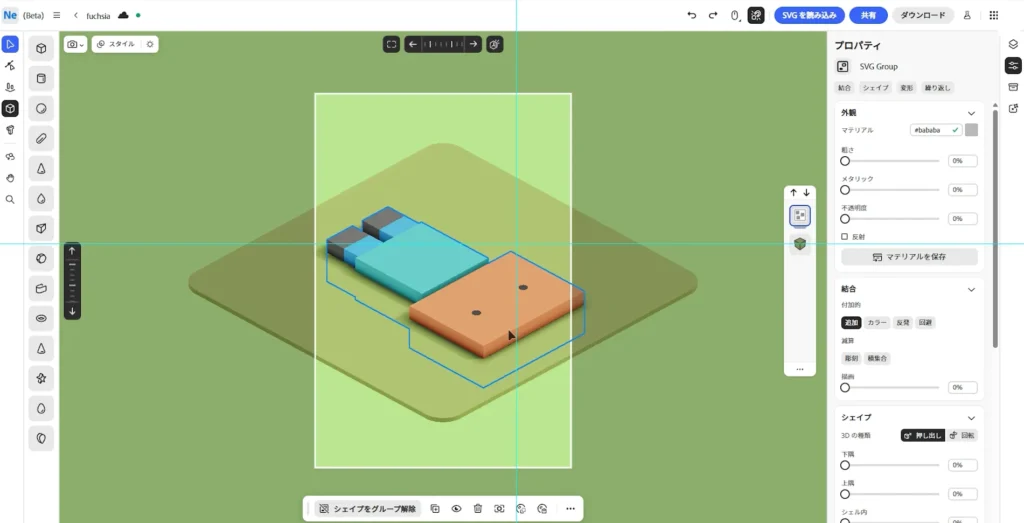Viewport: 1024px width, 523px height.
Task: Undo the last action
Action: [x=692, y=15]
